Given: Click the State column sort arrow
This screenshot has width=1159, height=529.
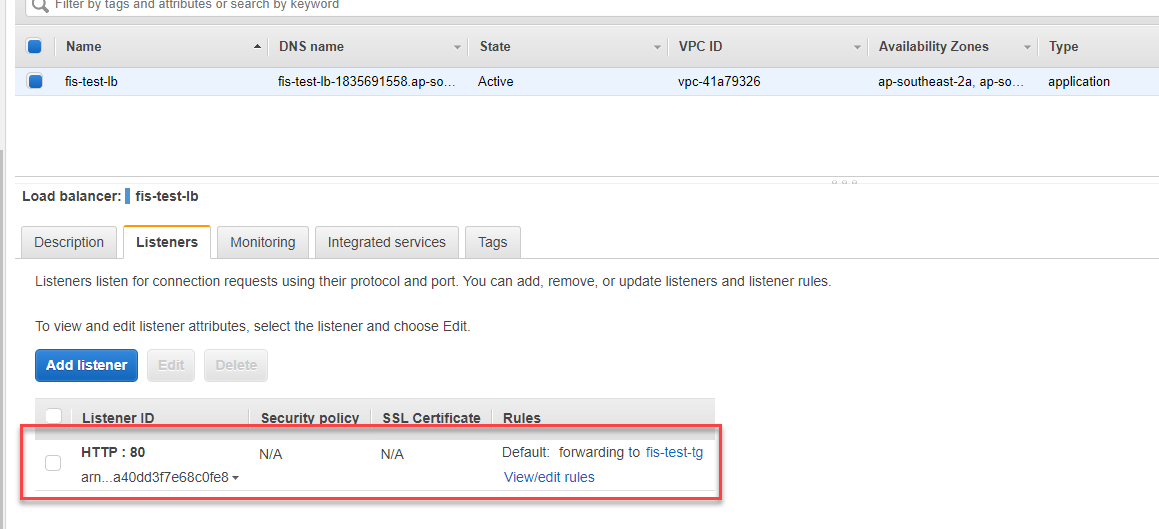Looking at the screenshot, I should pos(657,47).
